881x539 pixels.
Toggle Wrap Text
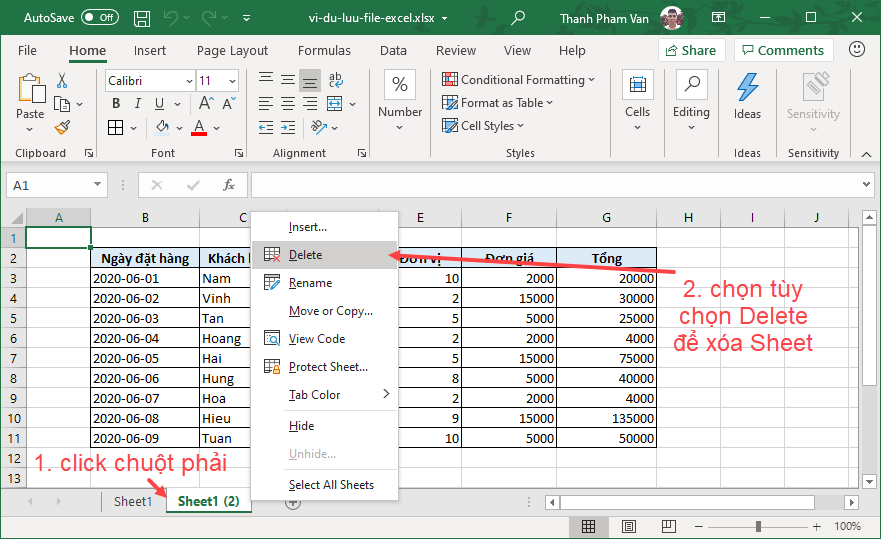pos(335,80)
